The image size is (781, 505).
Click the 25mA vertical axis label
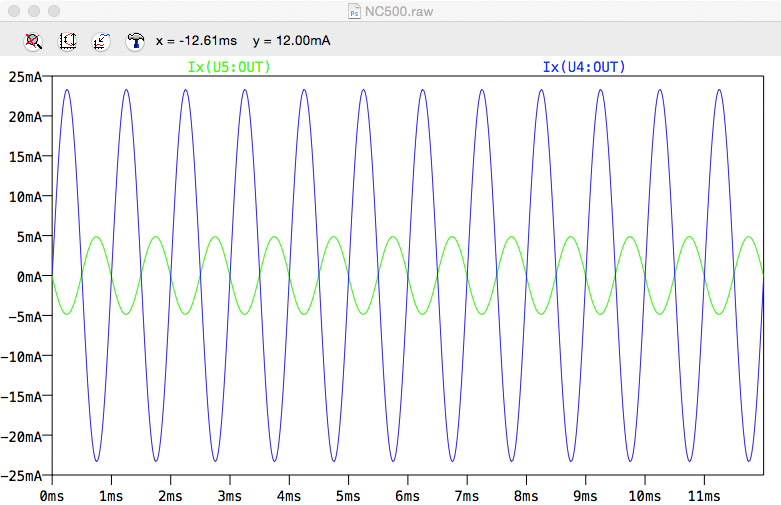(25, 77)
